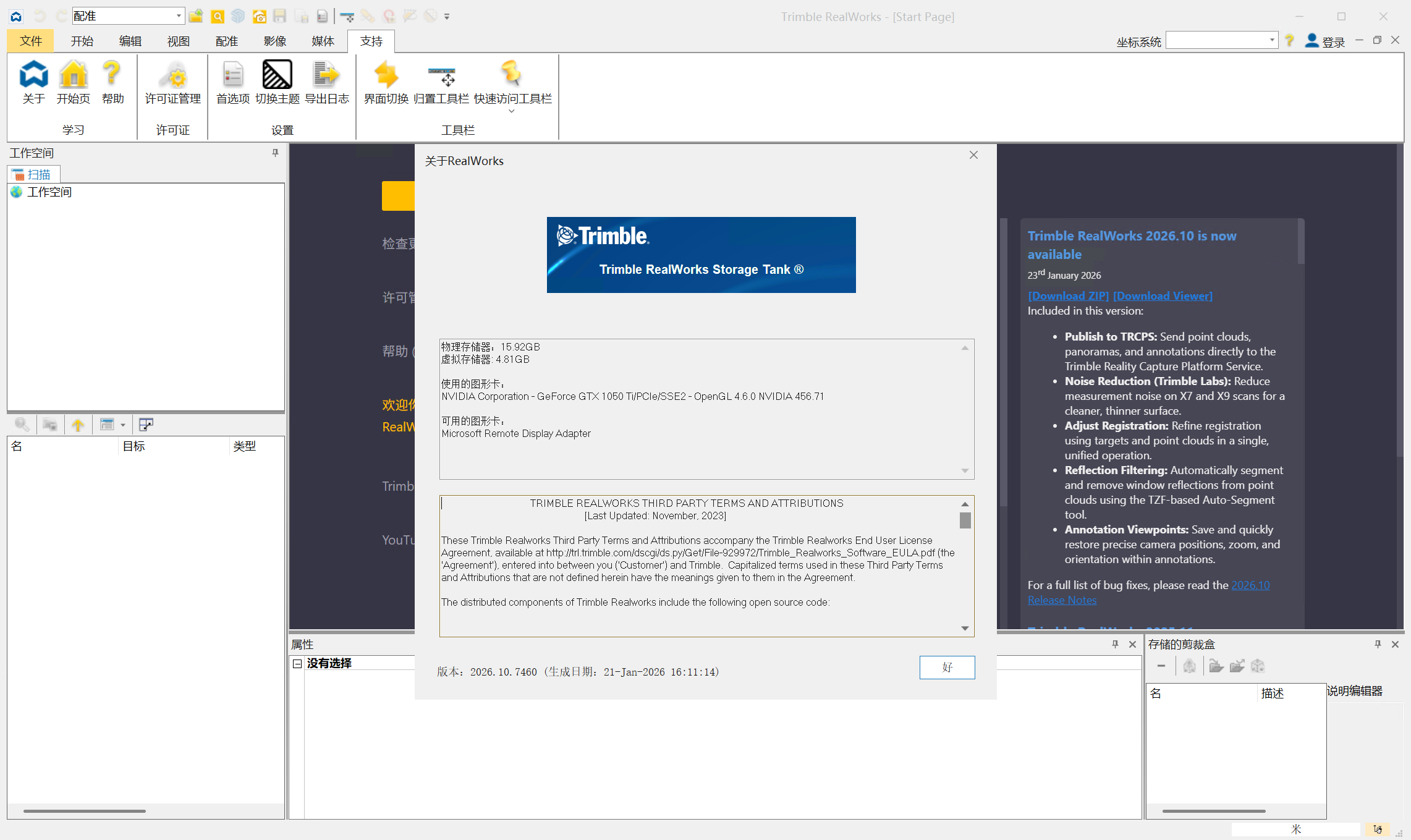The image size is (1411, 840).
Task: Click the 好 OK button in About dialog
Action: pyautogui.click(x=947, y=668)
